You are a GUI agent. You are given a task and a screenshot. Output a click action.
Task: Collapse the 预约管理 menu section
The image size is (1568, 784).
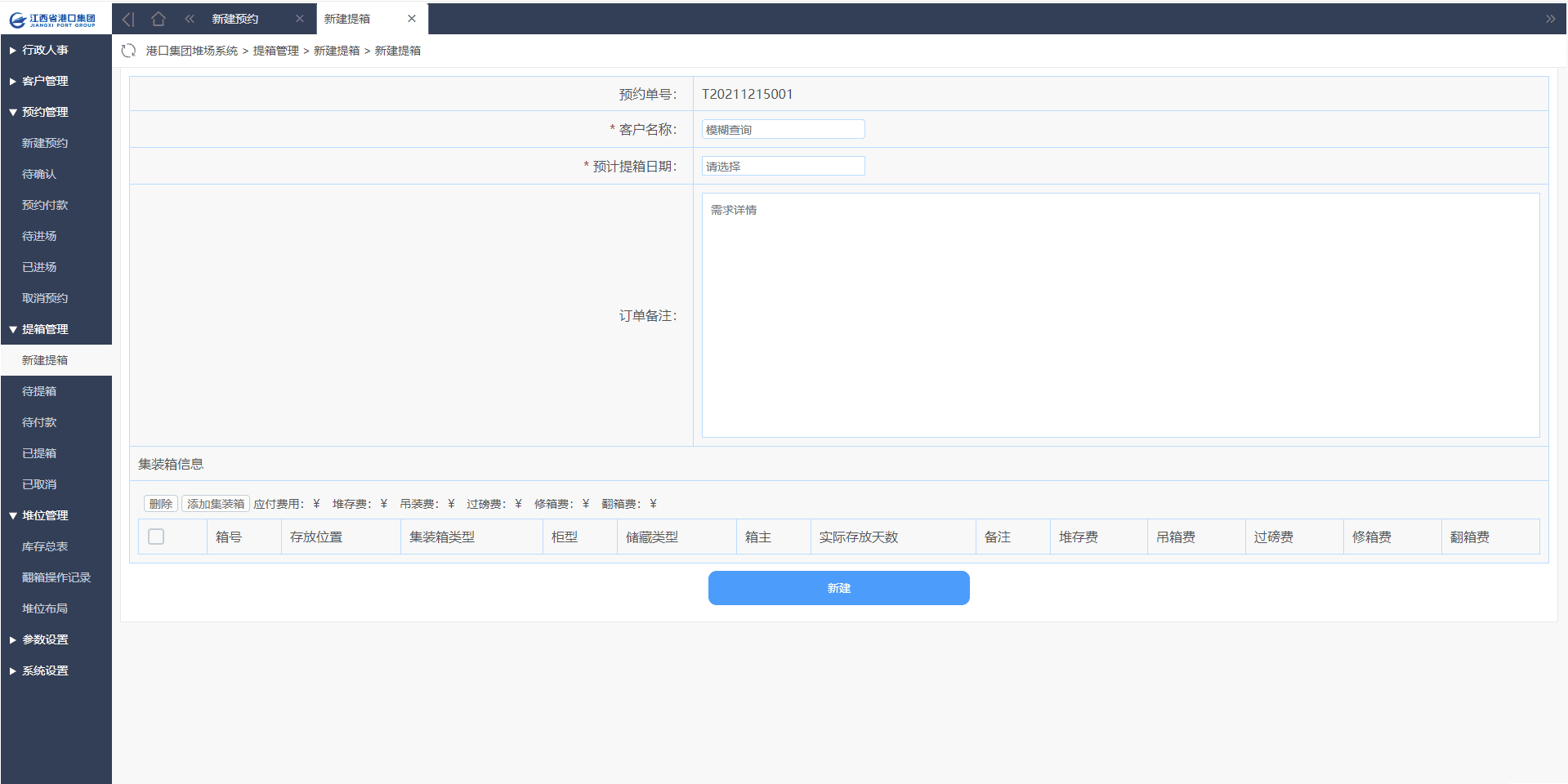[45, 112]
